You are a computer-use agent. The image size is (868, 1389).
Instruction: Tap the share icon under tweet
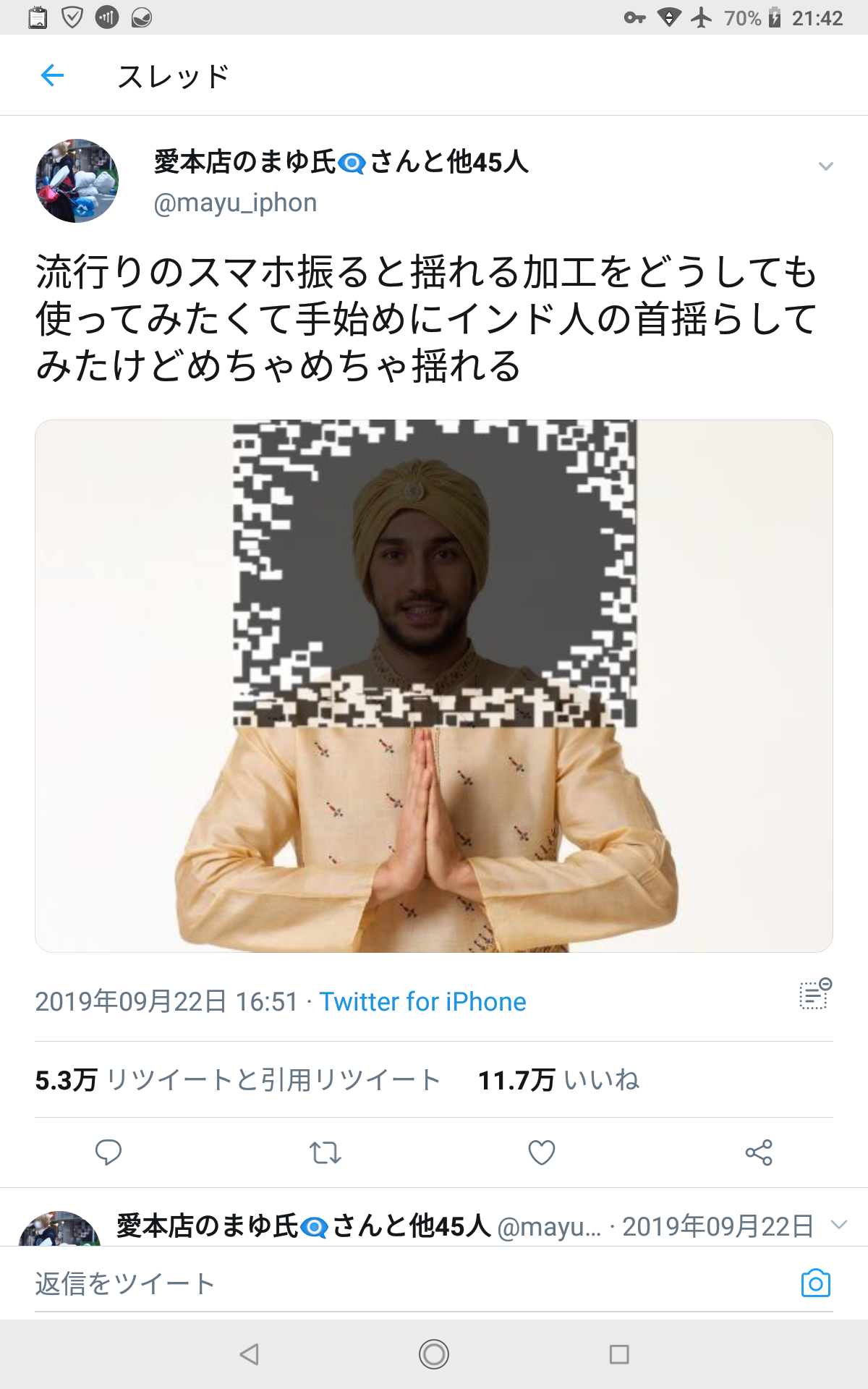click(x=759, y=1152)
